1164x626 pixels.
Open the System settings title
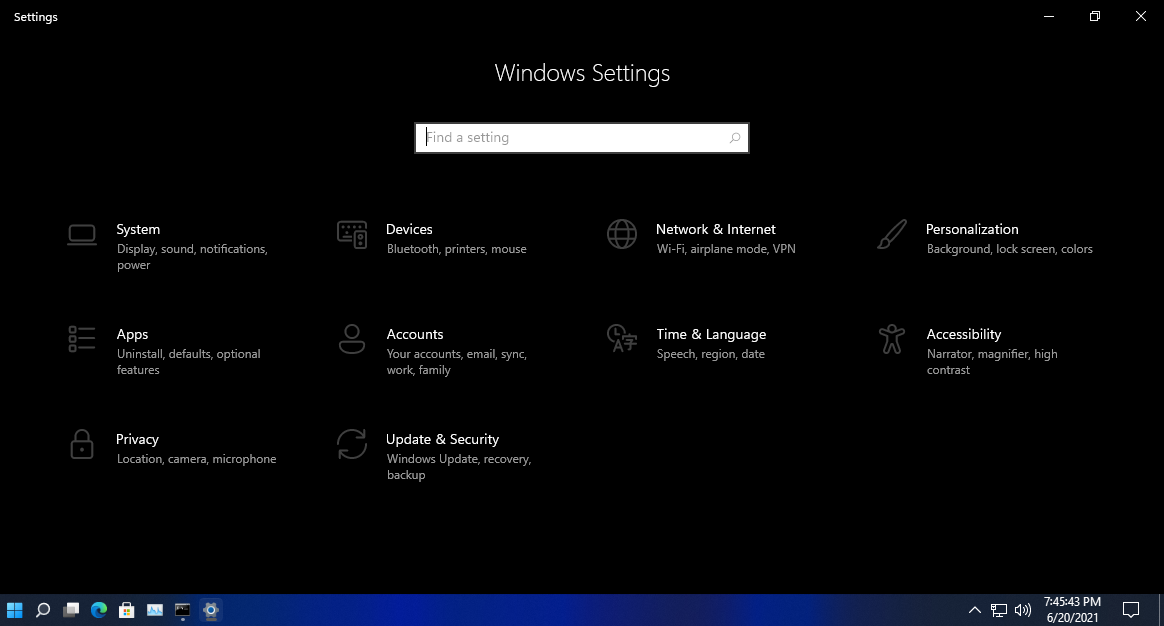click(138, 229)
